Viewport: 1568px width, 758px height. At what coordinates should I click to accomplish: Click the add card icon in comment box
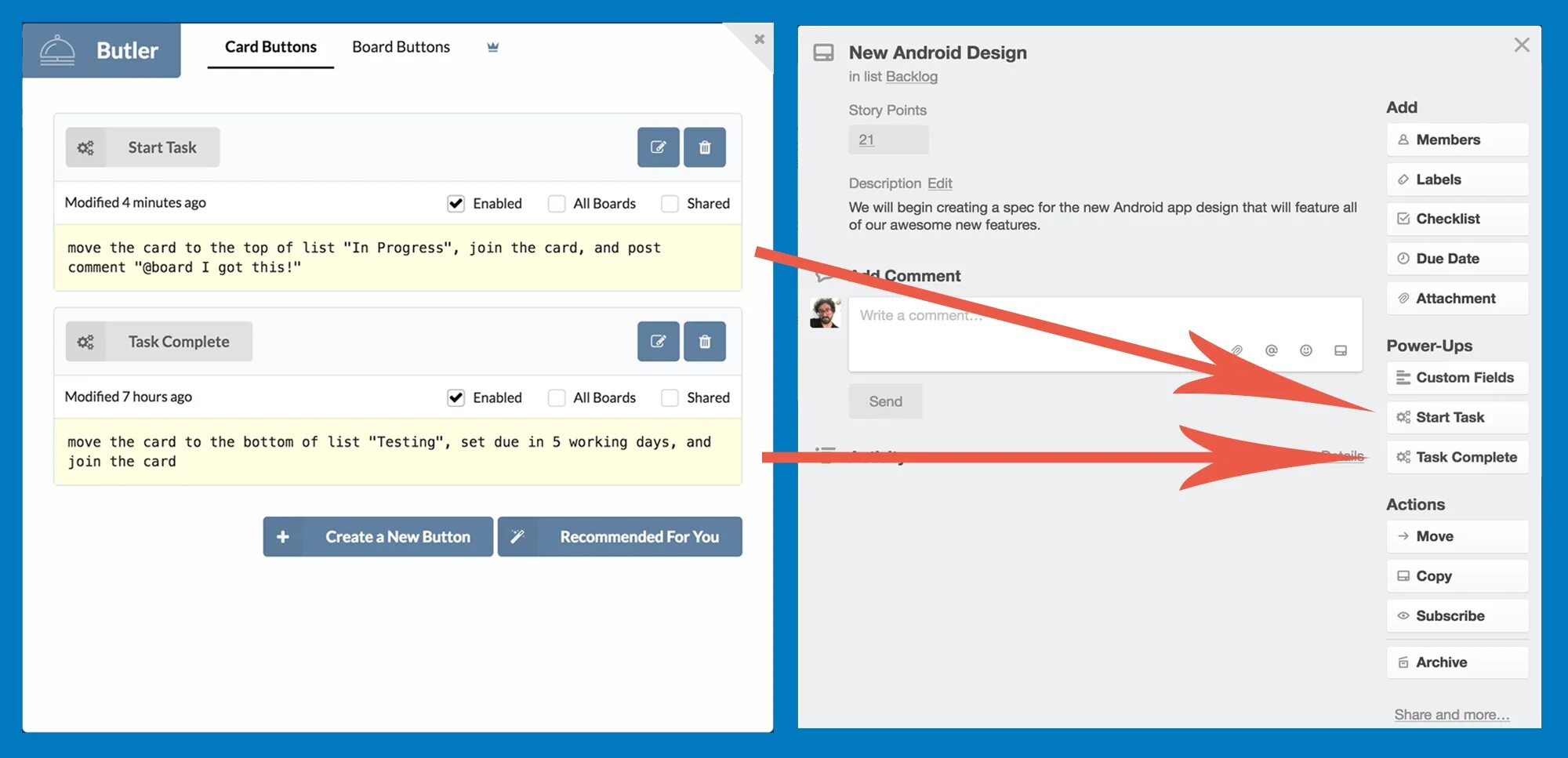tap(1341, 350)
